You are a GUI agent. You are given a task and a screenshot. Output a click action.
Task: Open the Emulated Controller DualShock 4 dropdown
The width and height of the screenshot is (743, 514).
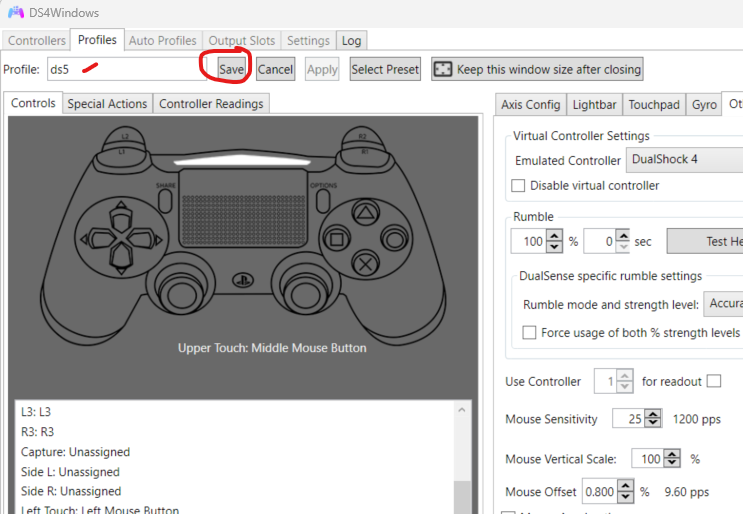click(x=684, y=160)
